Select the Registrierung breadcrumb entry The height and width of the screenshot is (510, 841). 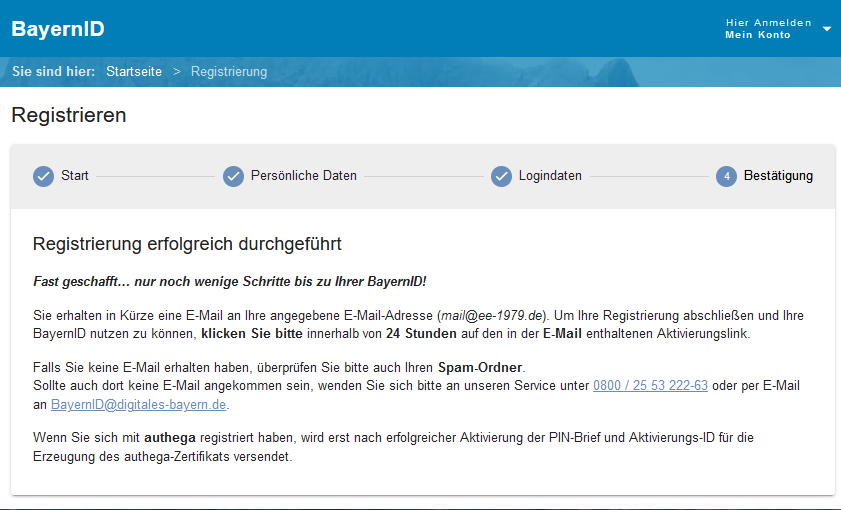229,71
